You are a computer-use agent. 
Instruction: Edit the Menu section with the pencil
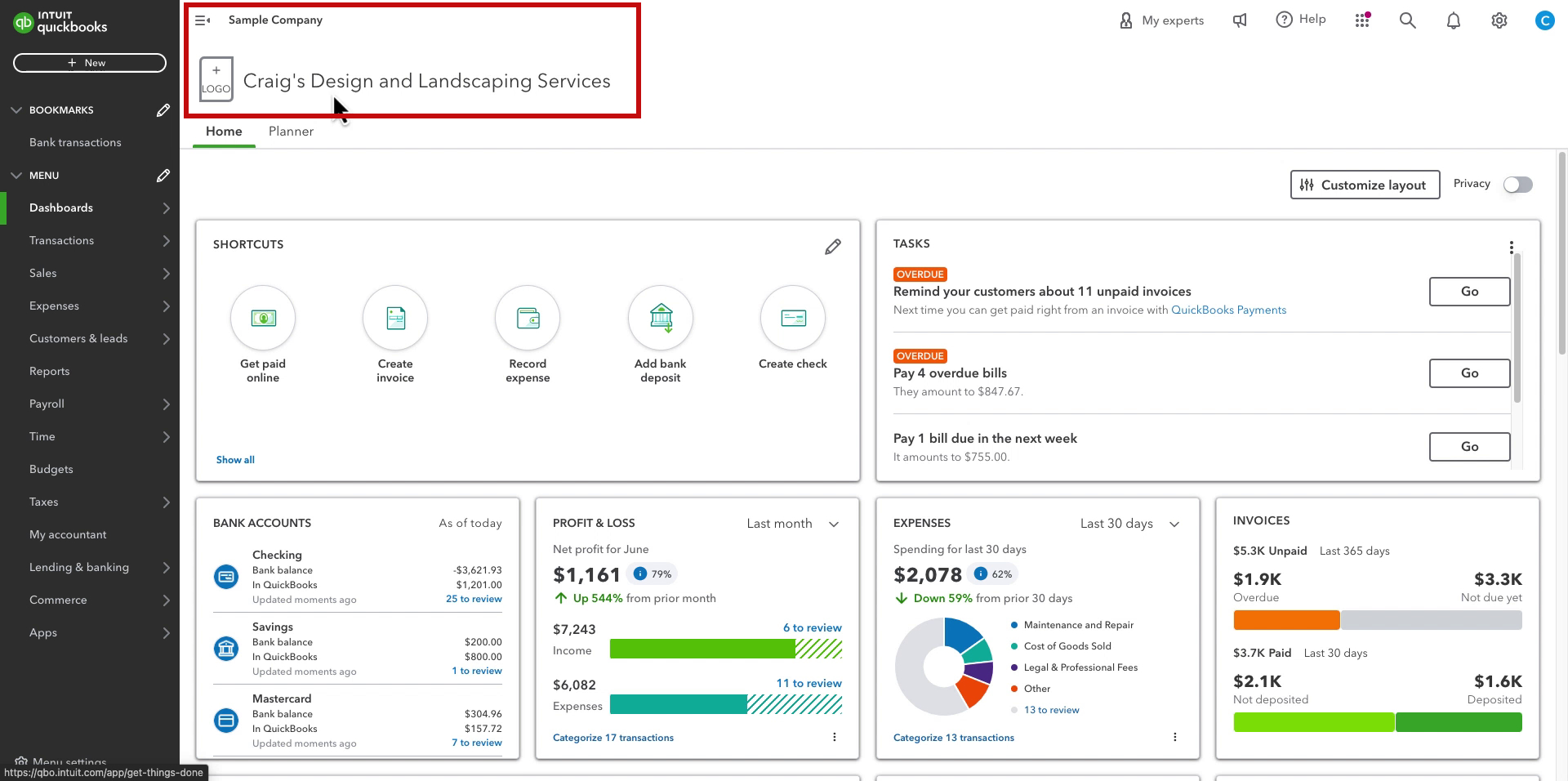point(163,176)
